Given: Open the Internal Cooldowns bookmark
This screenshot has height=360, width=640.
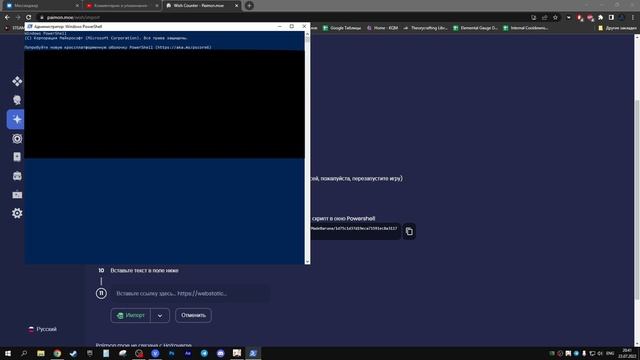Looking at the screenshot, I should 525,28.
